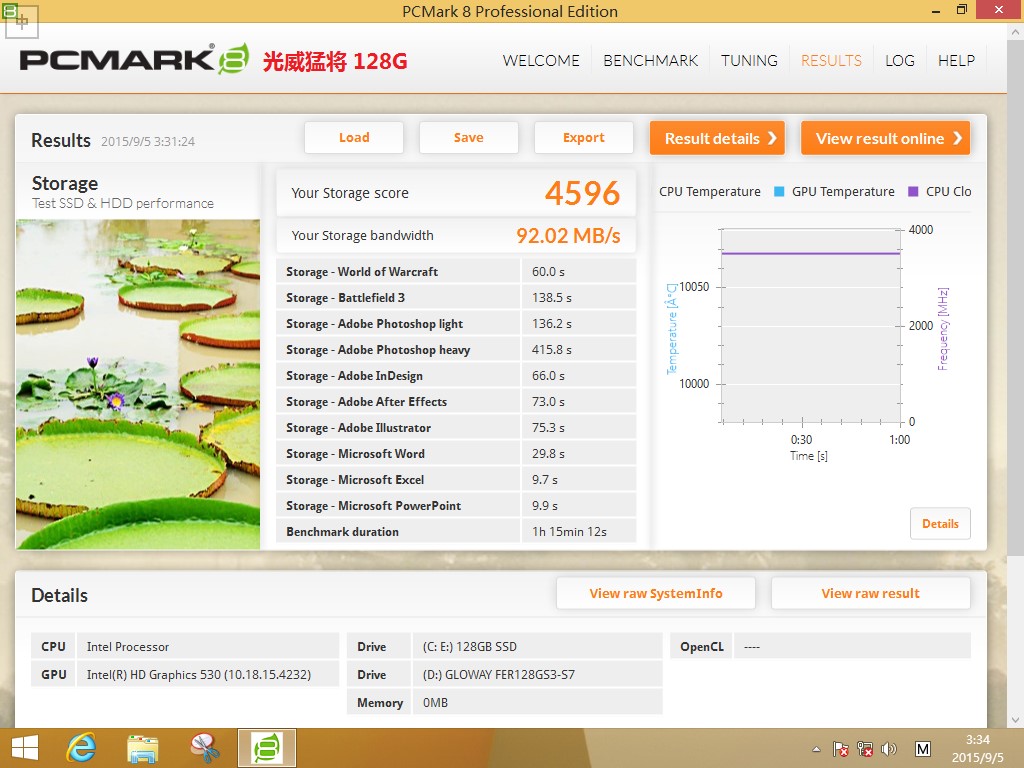Select the Storage - Battlefield 3 row

[456, 298]
